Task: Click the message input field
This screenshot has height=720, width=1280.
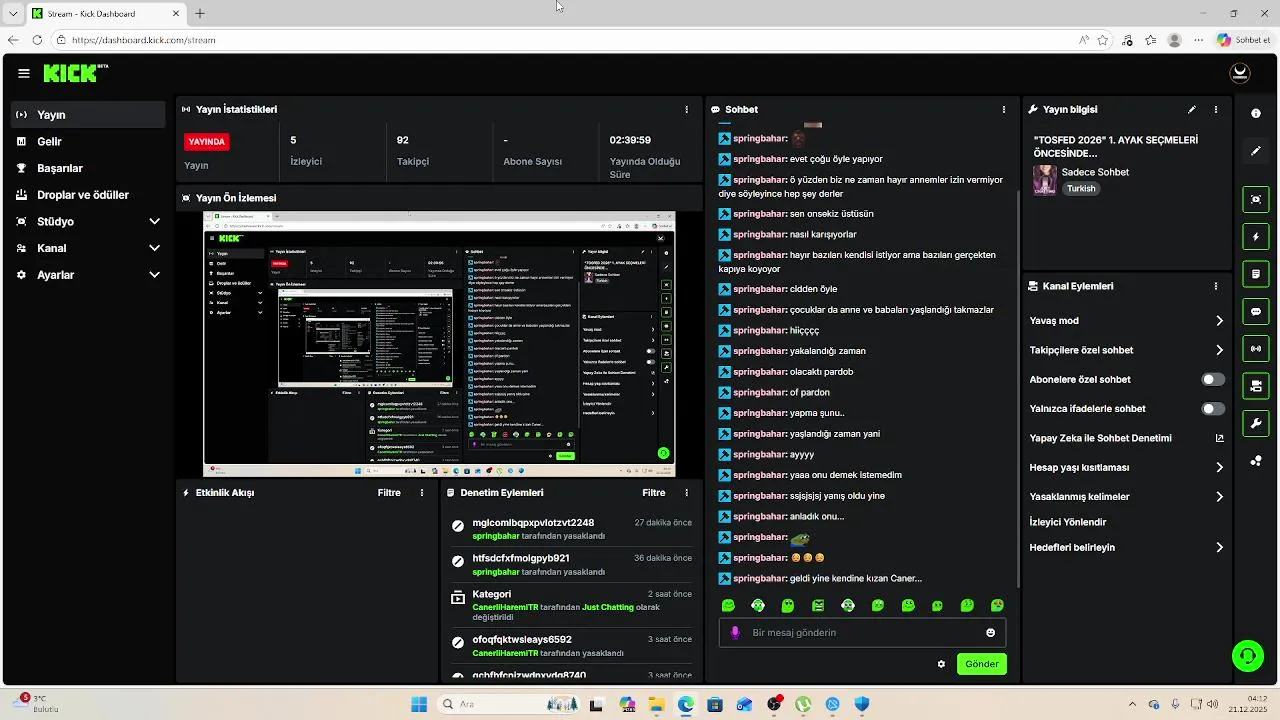Action: [x=862, y=633]
